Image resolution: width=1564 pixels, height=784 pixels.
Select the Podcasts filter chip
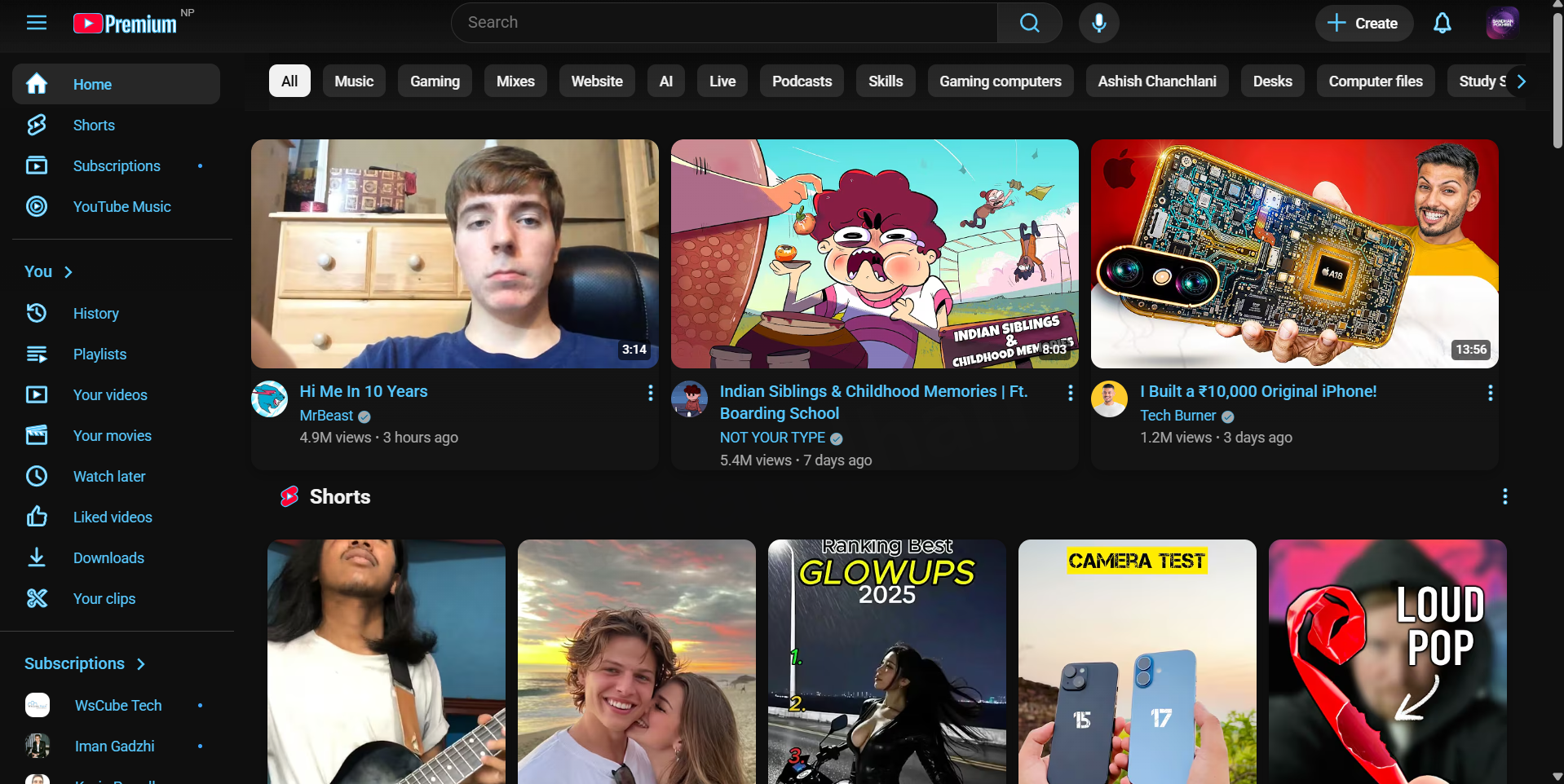coord(802,81)
